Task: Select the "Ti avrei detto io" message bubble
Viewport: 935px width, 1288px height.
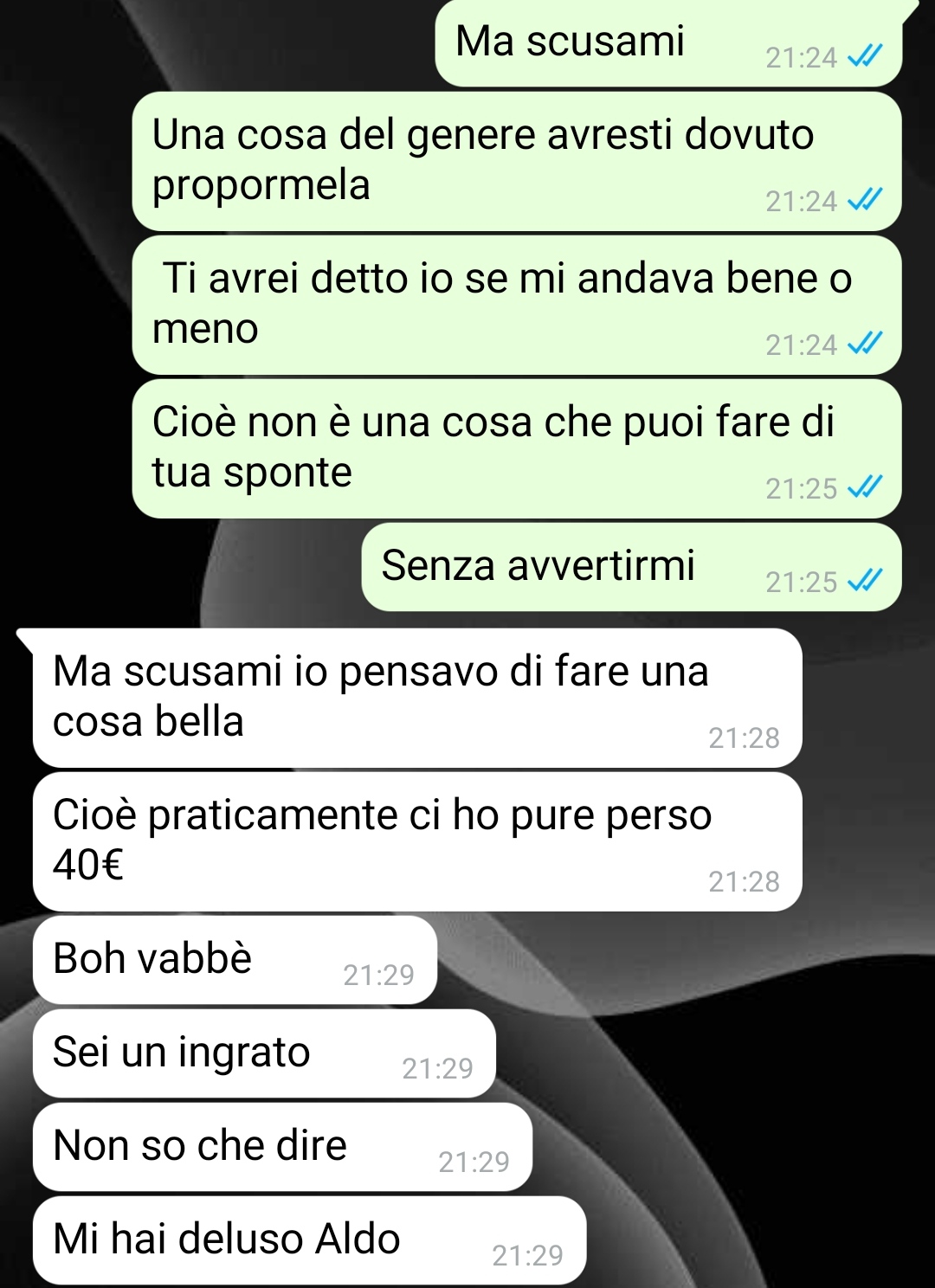Action: (517, 306)
